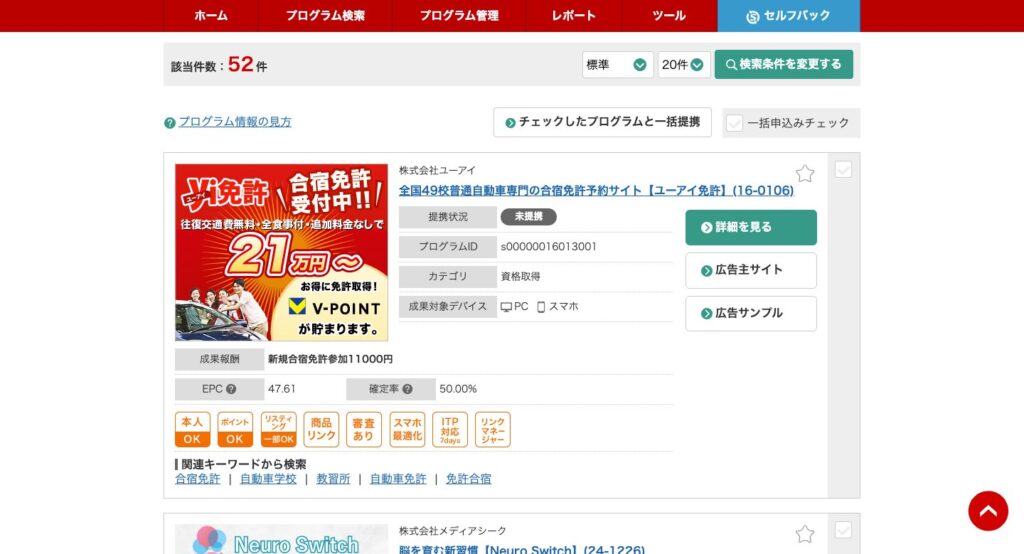
Task: Click the 株式会社メディアシーク company name
Action: pyautogui.click(x=453, y=531)
